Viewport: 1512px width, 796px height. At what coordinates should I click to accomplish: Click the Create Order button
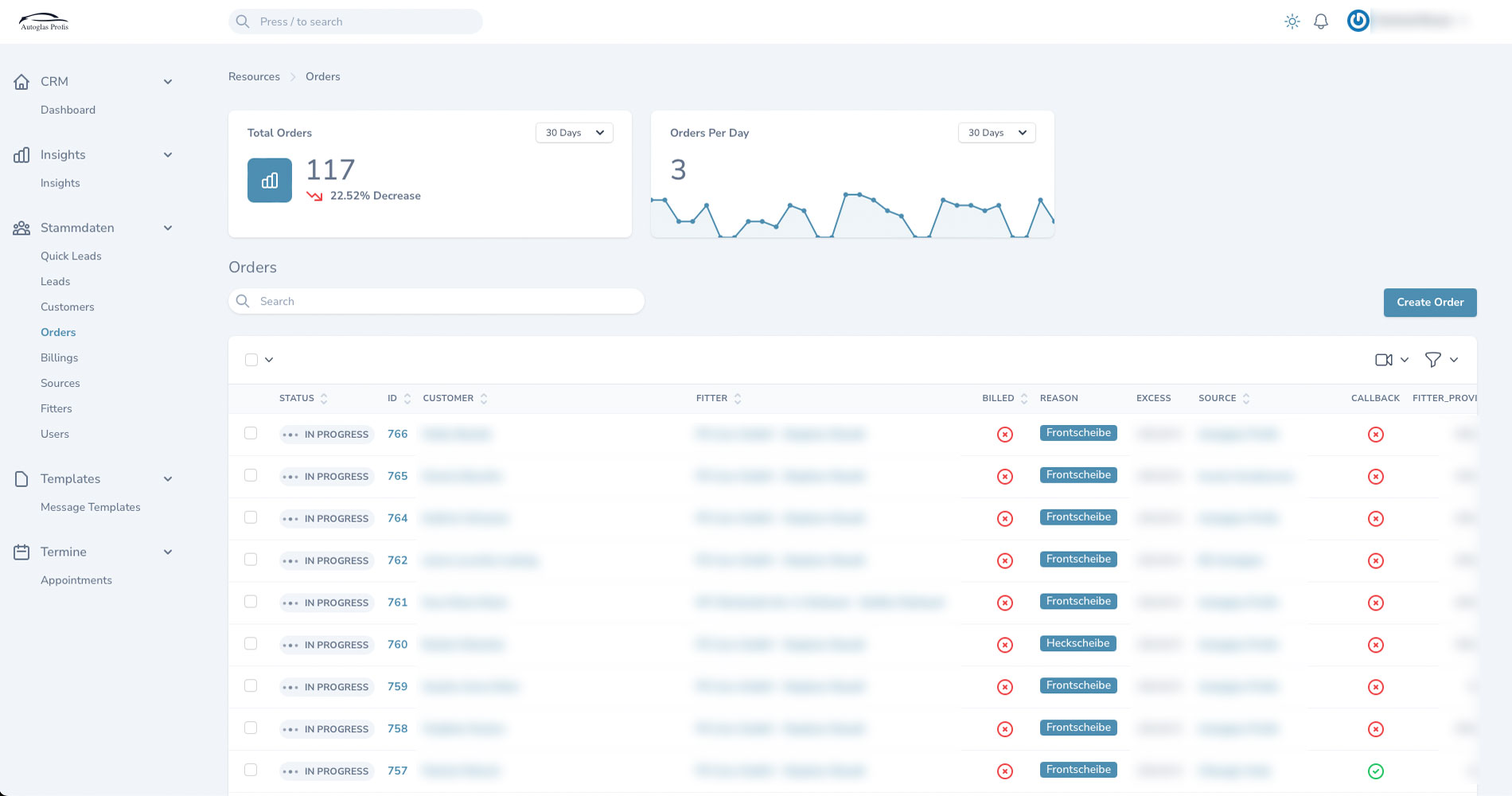click(x=1430, y=302)
